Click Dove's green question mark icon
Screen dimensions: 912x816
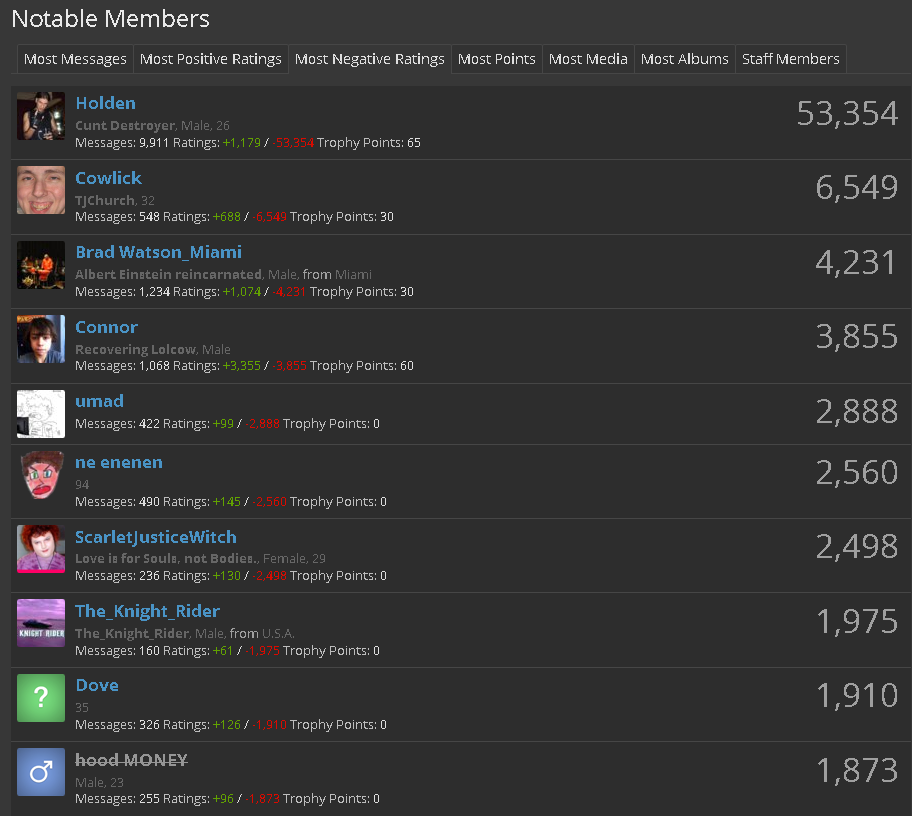pos(41,698)
